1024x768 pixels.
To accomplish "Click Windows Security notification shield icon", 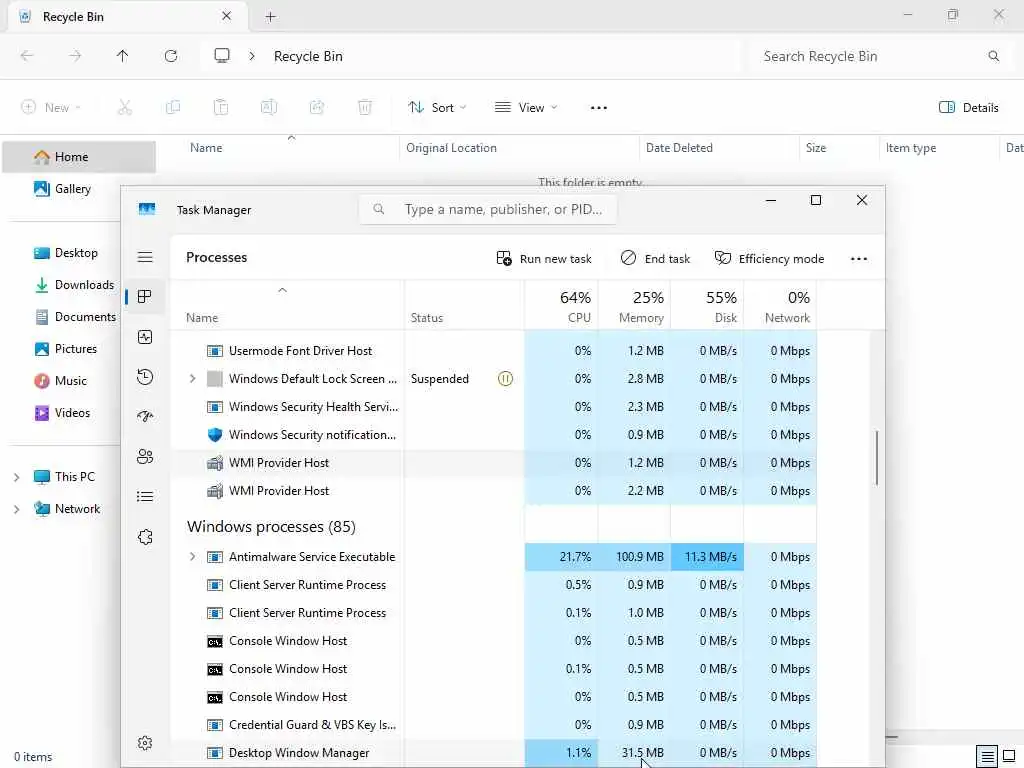I will [215, 435].
